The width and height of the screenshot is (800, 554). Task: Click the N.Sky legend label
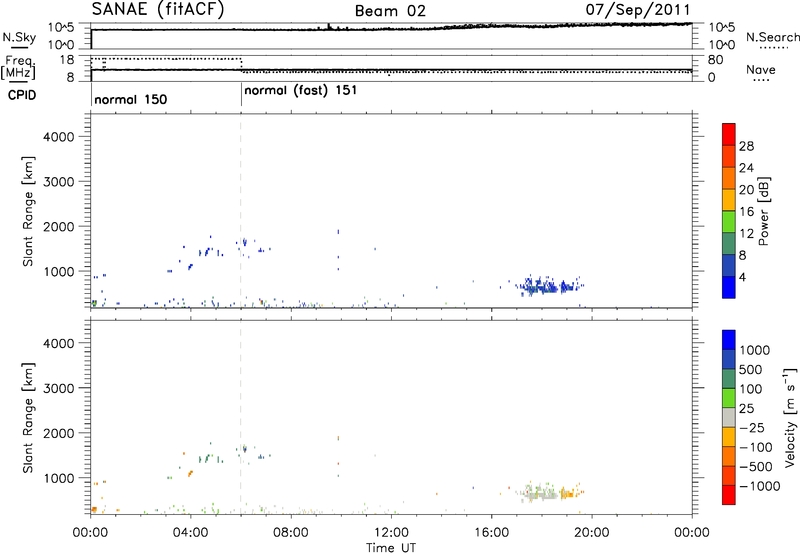click(x=19, y=37)
